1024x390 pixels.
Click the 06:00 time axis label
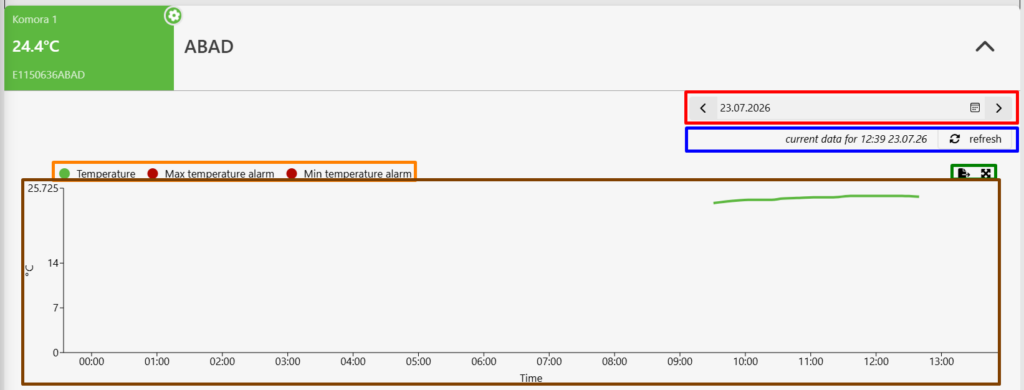[x=483, y=361]
